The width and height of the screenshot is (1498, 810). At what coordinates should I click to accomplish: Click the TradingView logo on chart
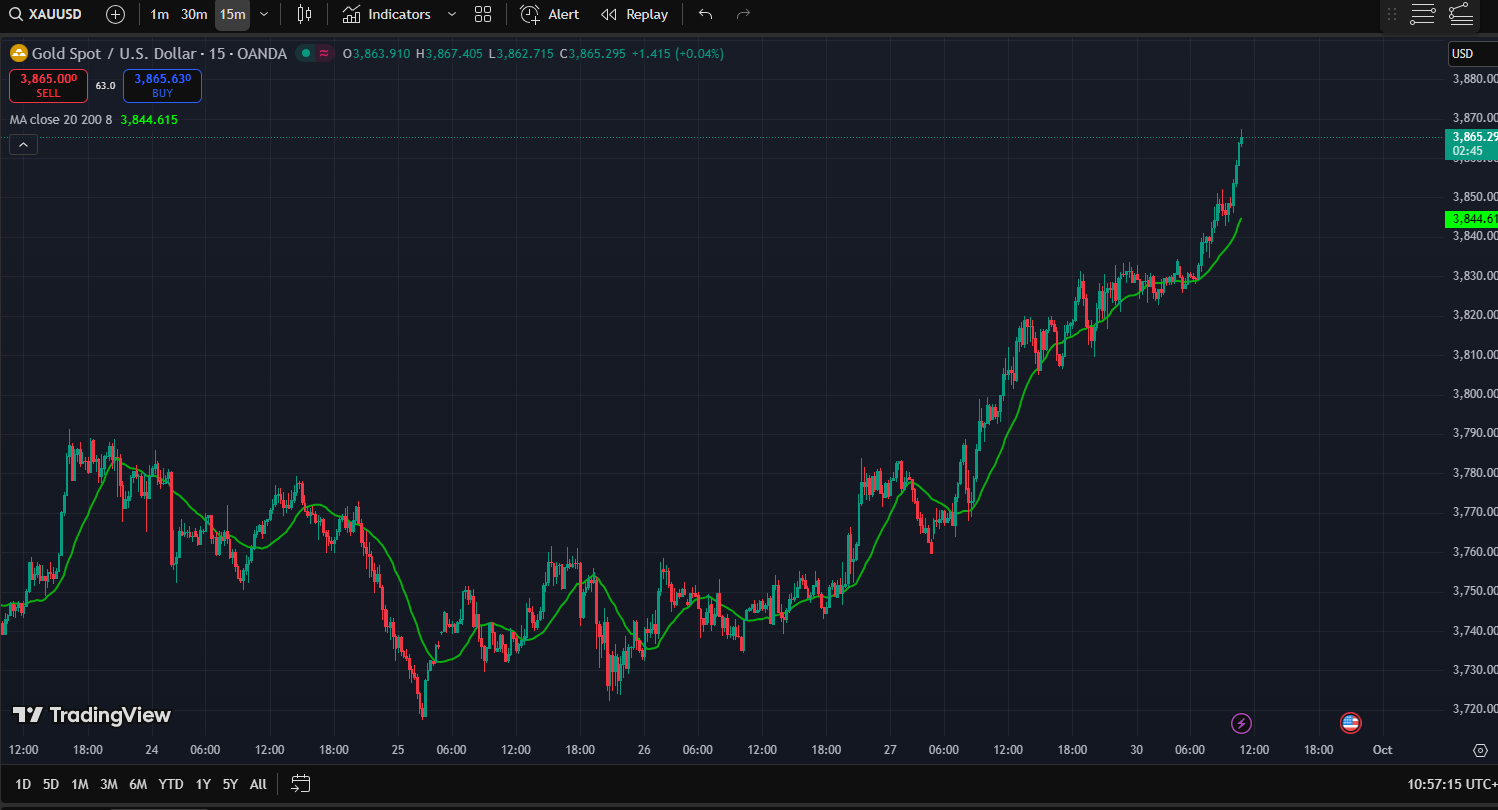click(92, 715)
